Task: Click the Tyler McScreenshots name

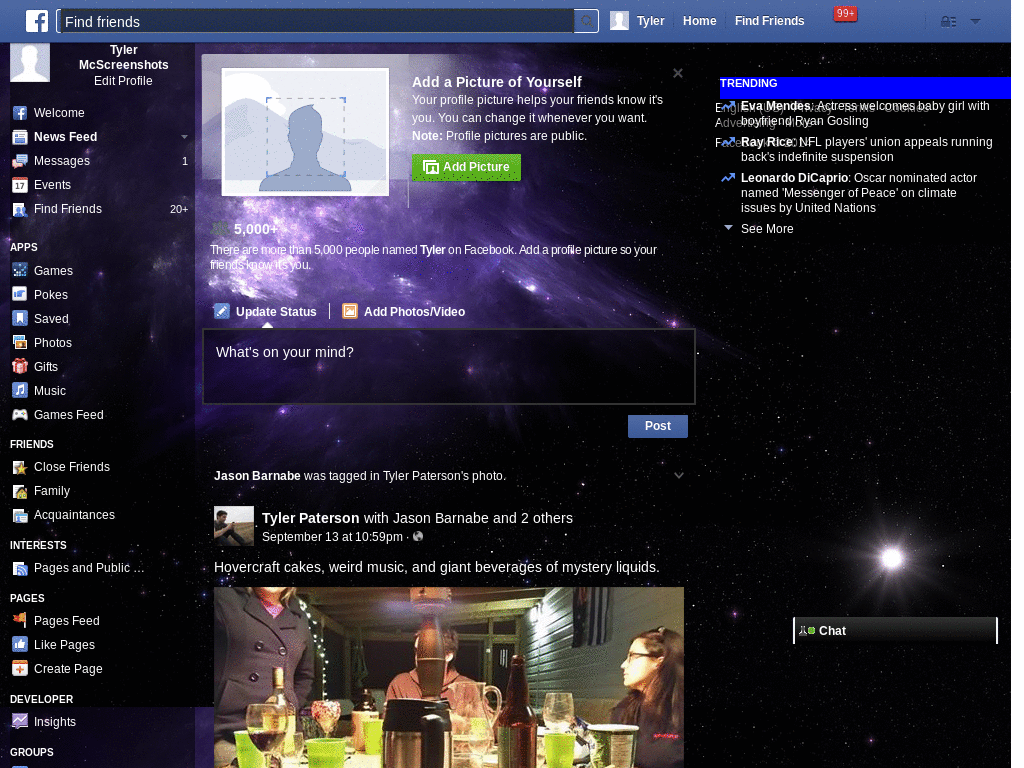Action: click(123, 57)
